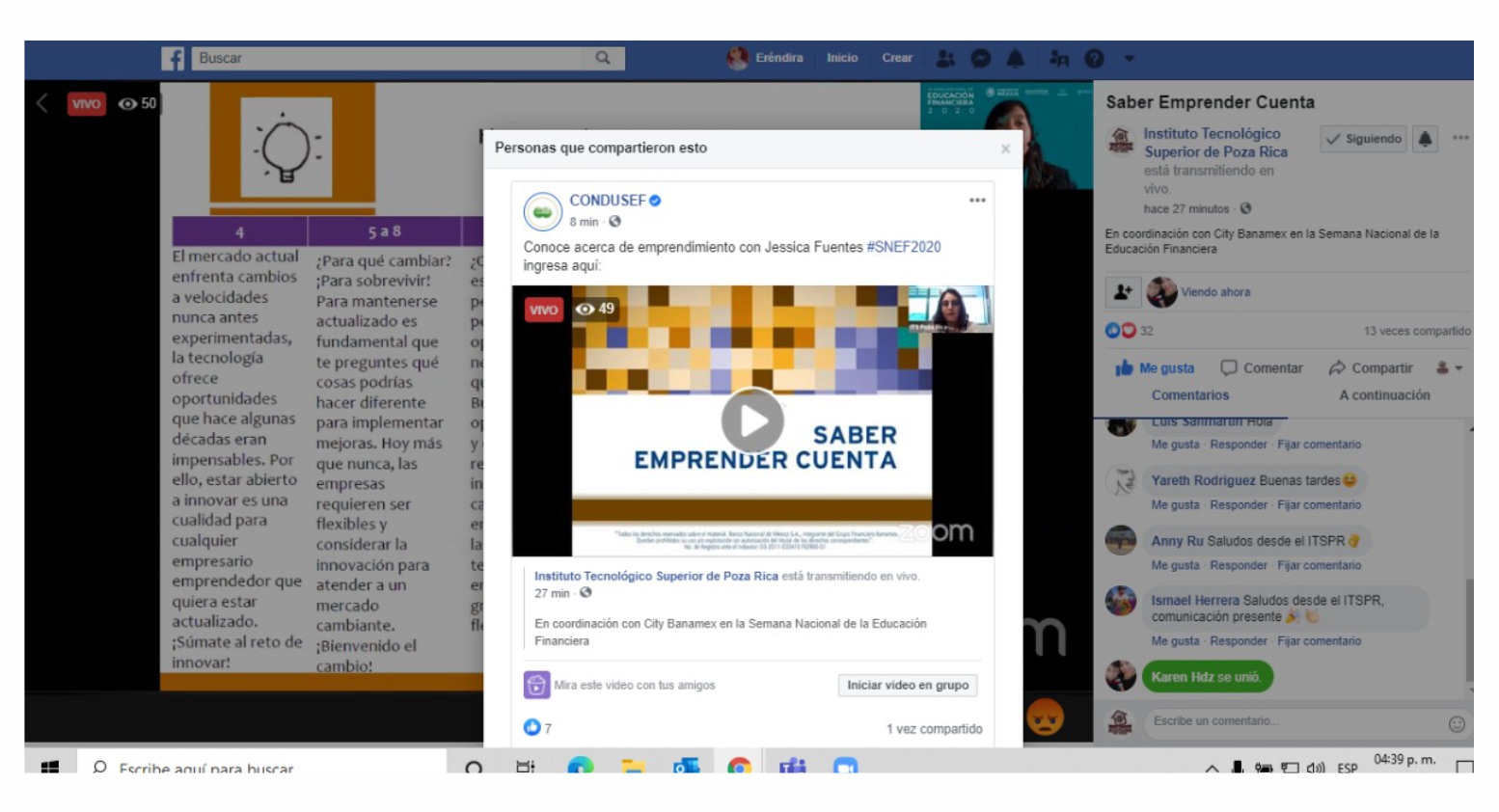Viewport: 1499px width, 812px height.
Task: Open the help question mark icon
Action: tap(1094, 59)
